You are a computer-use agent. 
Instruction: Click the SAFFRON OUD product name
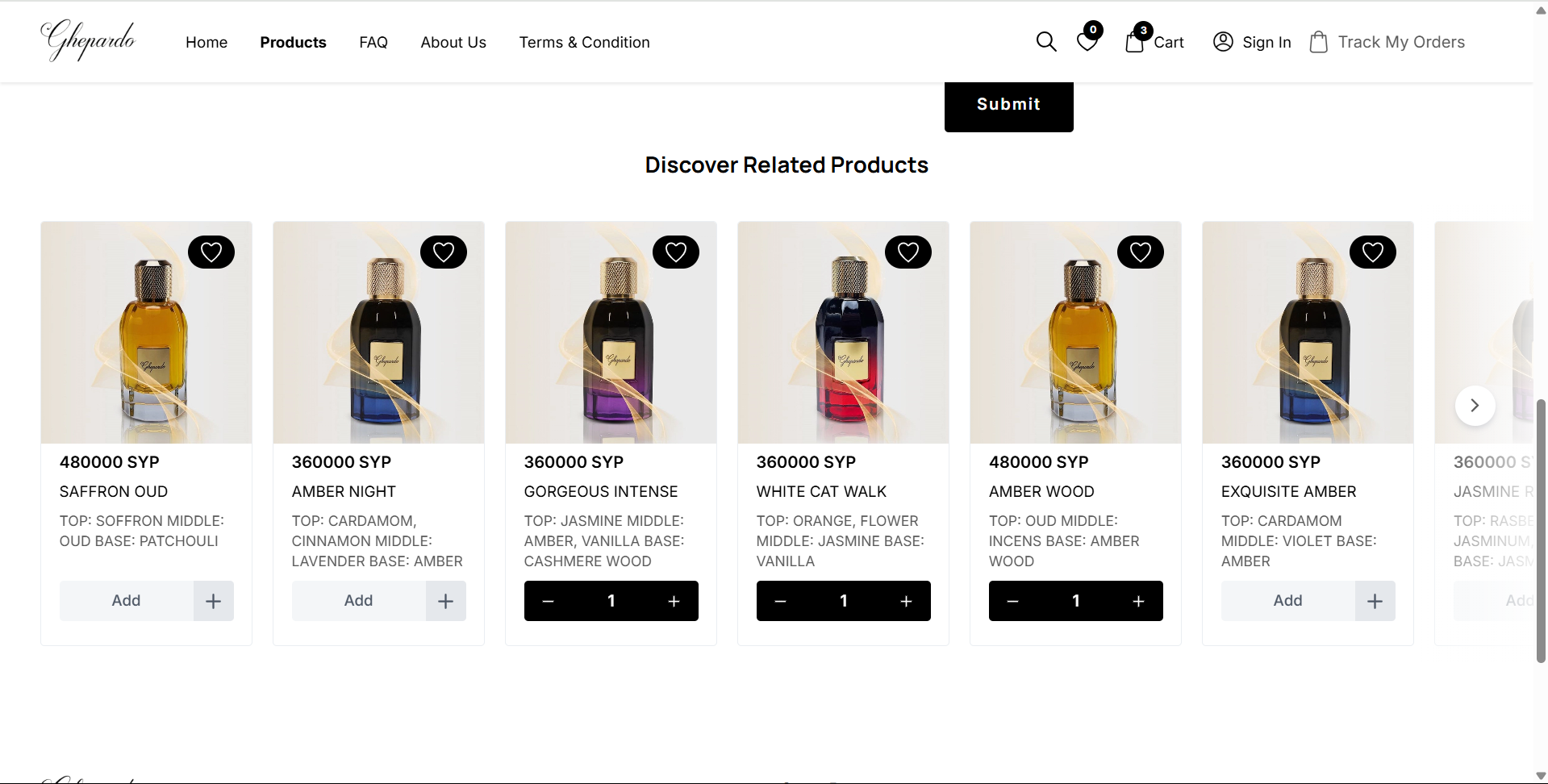(114, 491)
